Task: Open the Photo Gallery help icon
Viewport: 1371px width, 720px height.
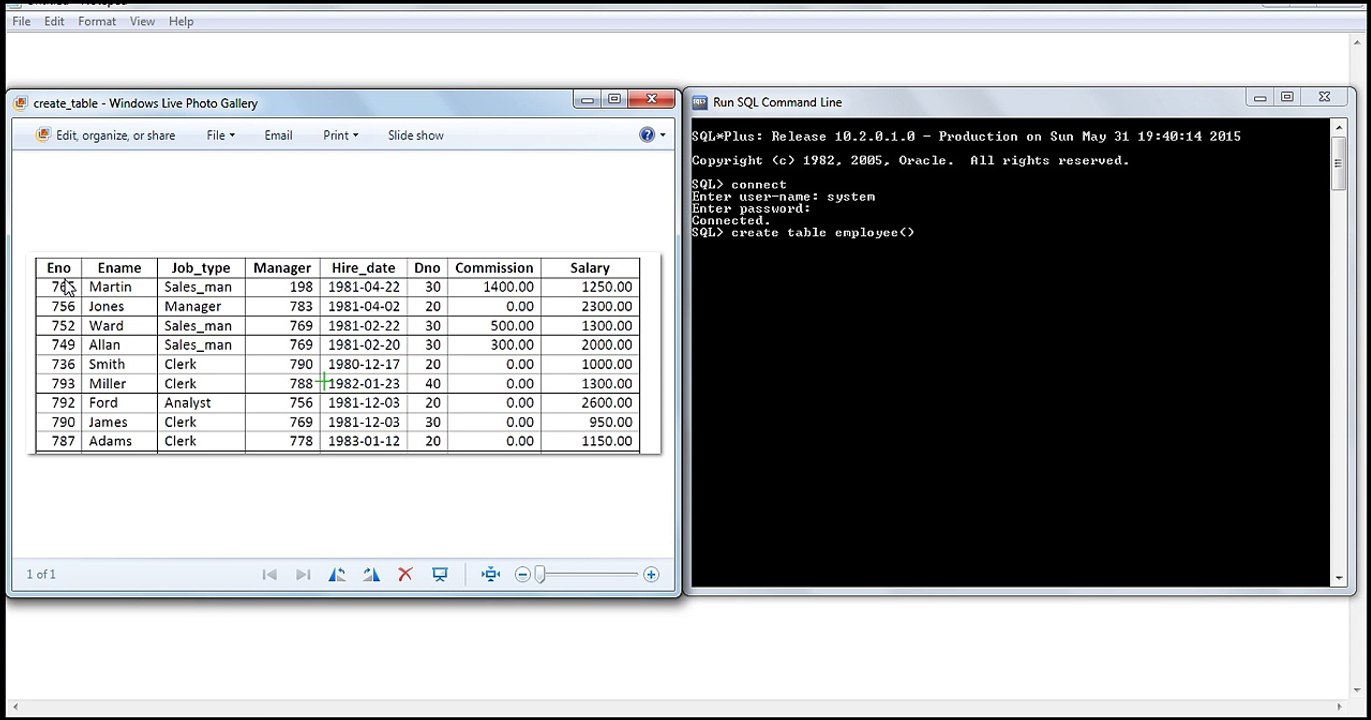Action: 646,135
